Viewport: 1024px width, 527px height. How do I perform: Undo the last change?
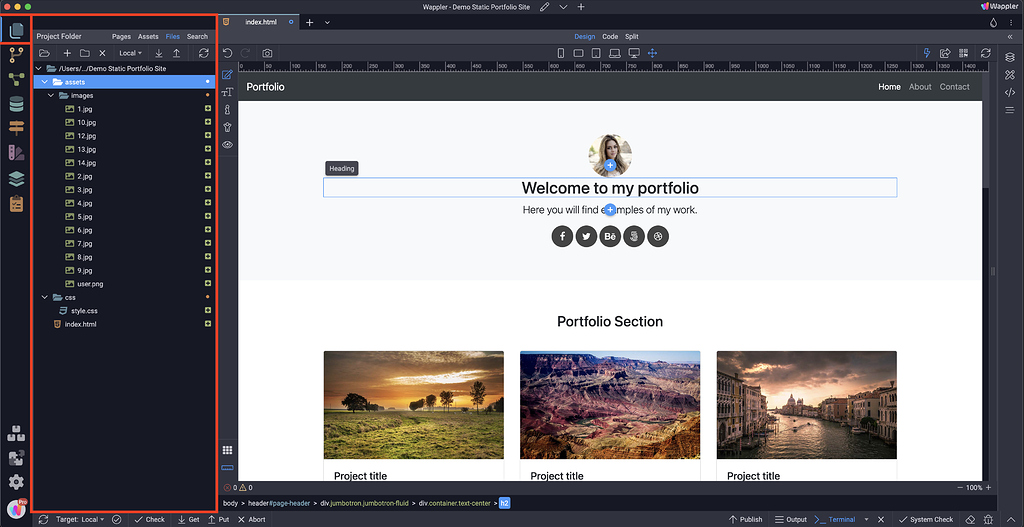coord(227,54)
